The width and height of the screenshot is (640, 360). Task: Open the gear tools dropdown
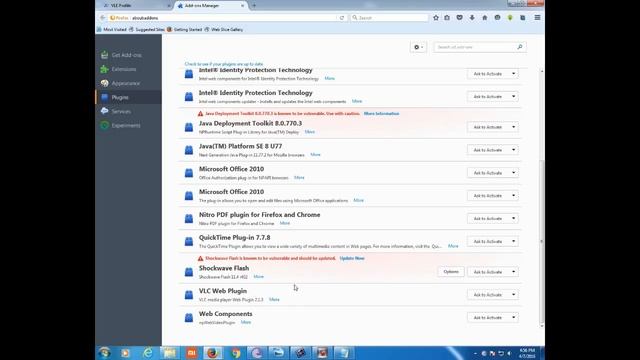[x=418, y=47]
